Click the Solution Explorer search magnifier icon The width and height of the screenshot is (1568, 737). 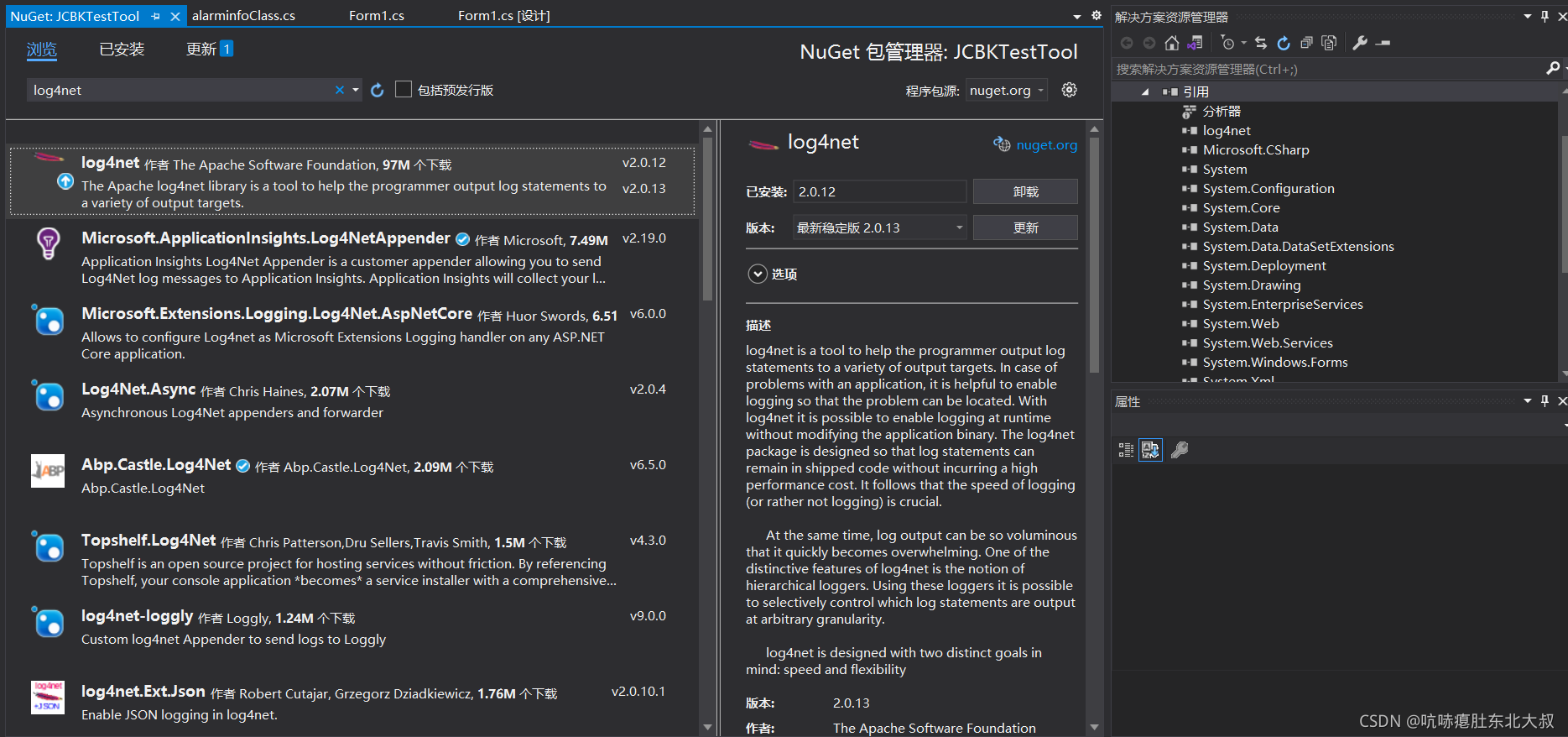pyautogui.click(x=1553, y=69)
